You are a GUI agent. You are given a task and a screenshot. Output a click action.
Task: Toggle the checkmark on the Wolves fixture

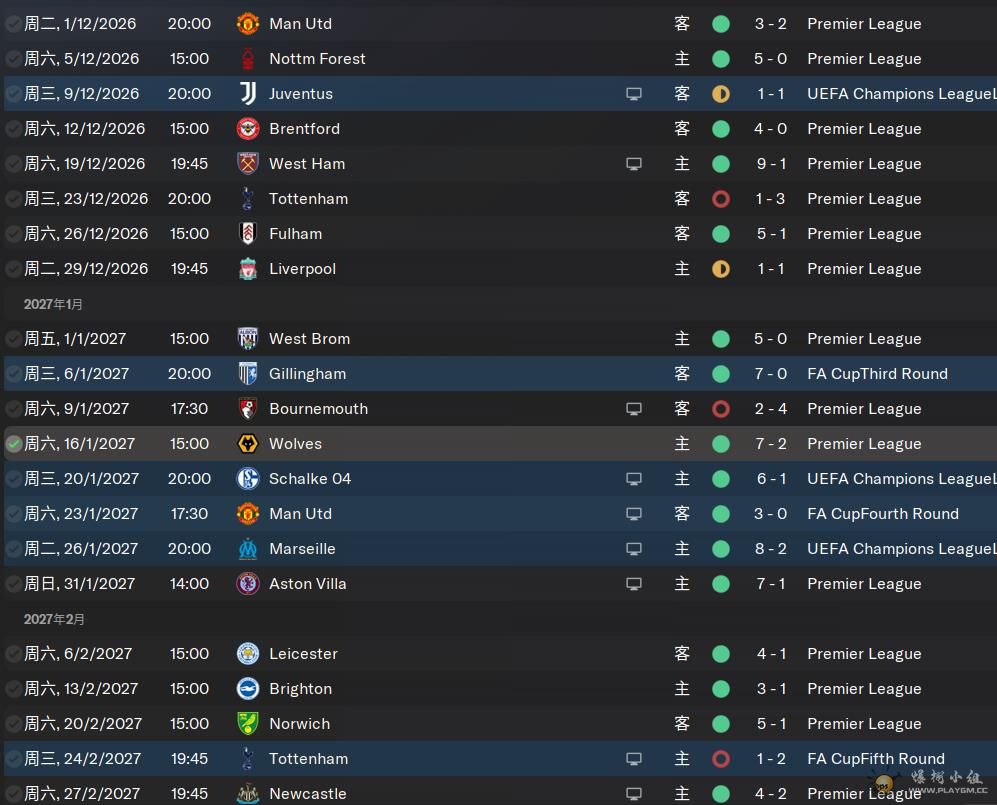pyautogui.click(x=14, y=444)
